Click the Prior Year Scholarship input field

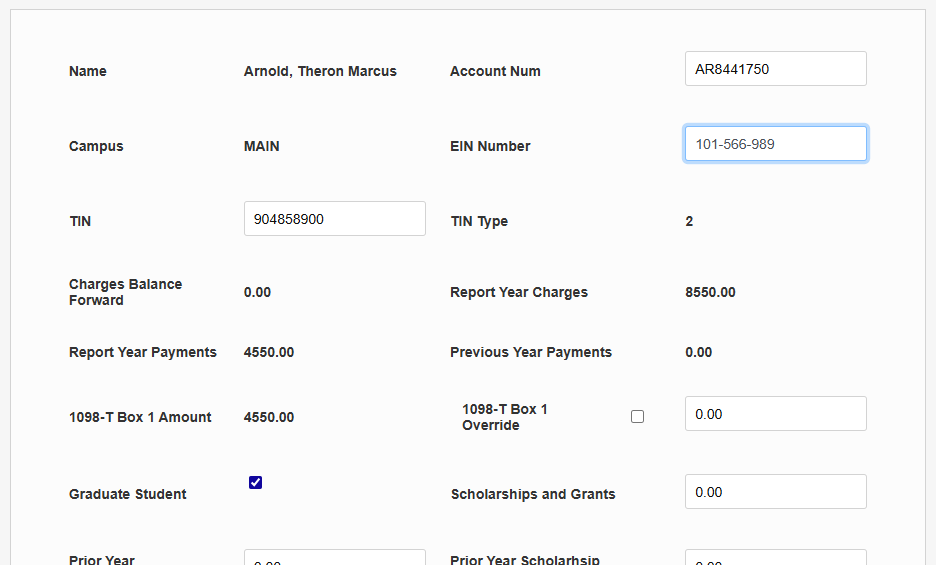point(775,558)
